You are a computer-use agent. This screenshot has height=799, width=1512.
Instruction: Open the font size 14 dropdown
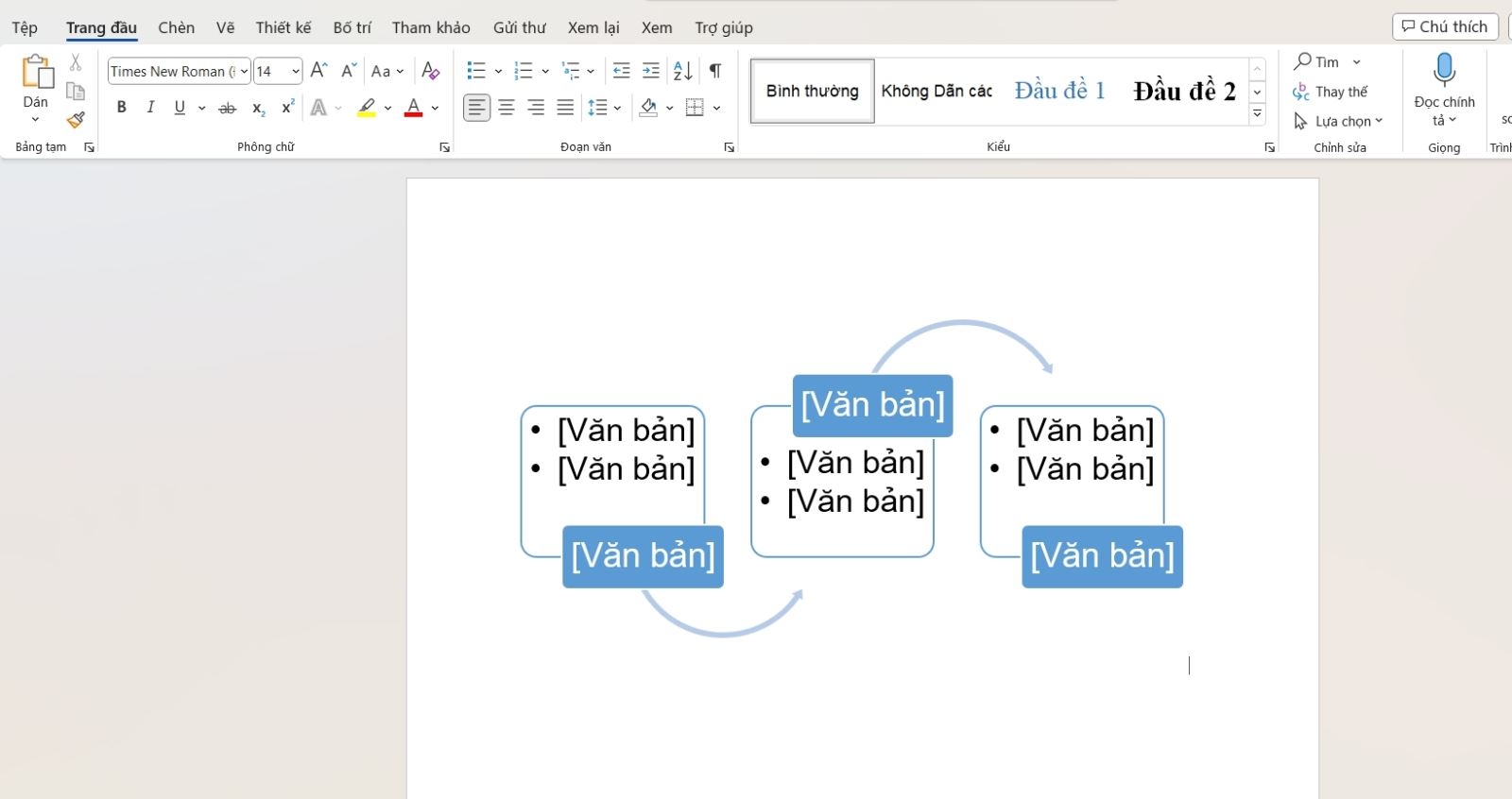296,72
